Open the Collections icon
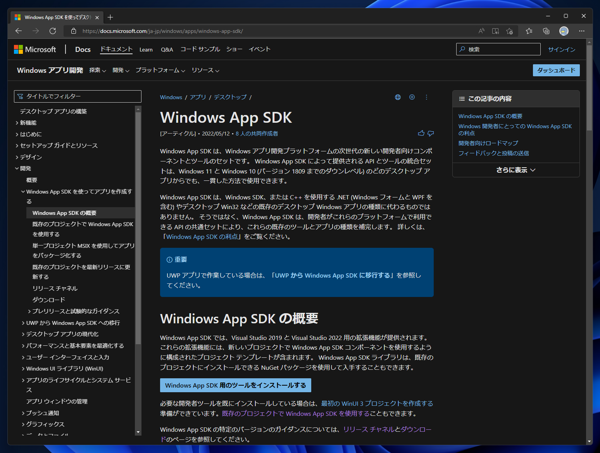The height and width of the screenshot is (453, 600). (546, 31)
